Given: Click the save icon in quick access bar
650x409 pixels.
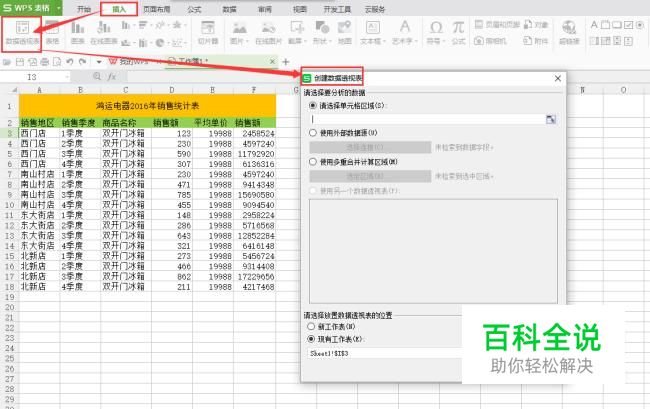Looking at the screenshot, I should coord(19,62).
